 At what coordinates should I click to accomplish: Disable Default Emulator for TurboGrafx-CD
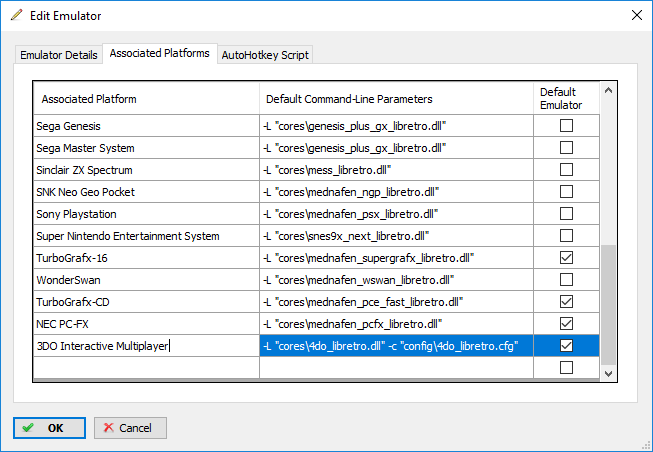pos(566,302)
